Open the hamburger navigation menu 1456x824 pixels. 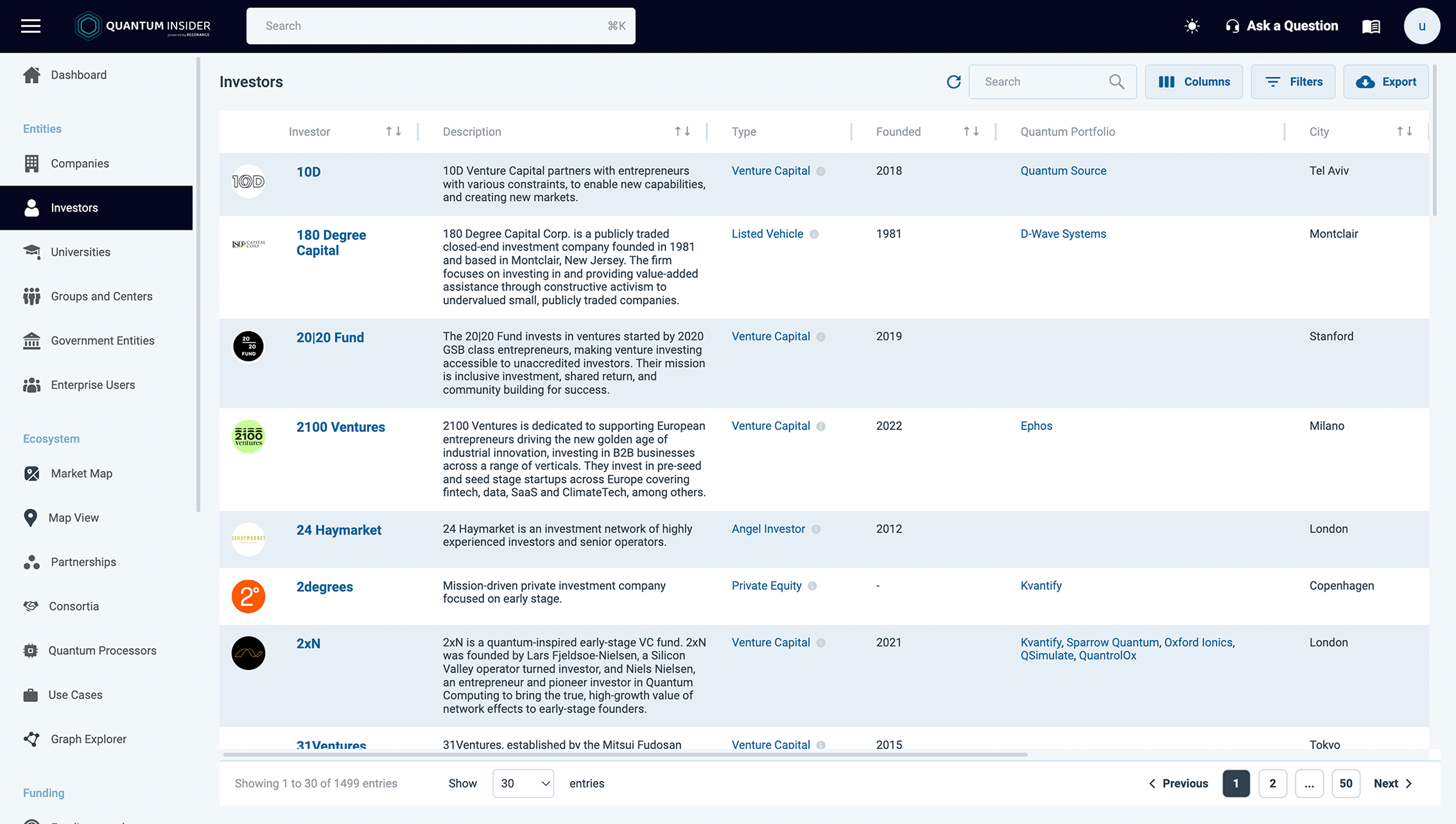pyautogui.click(x=30, y=26)
